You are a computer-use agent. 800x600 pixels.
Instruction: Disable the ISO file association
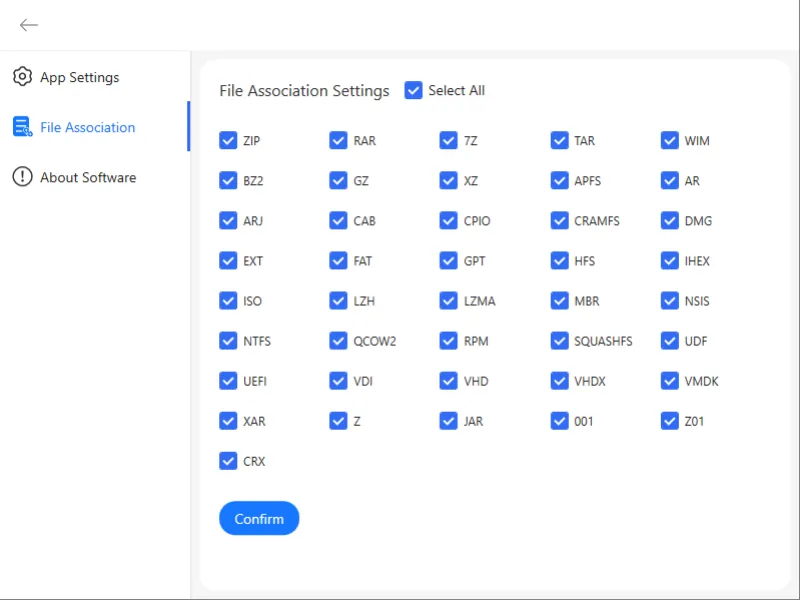229,300
